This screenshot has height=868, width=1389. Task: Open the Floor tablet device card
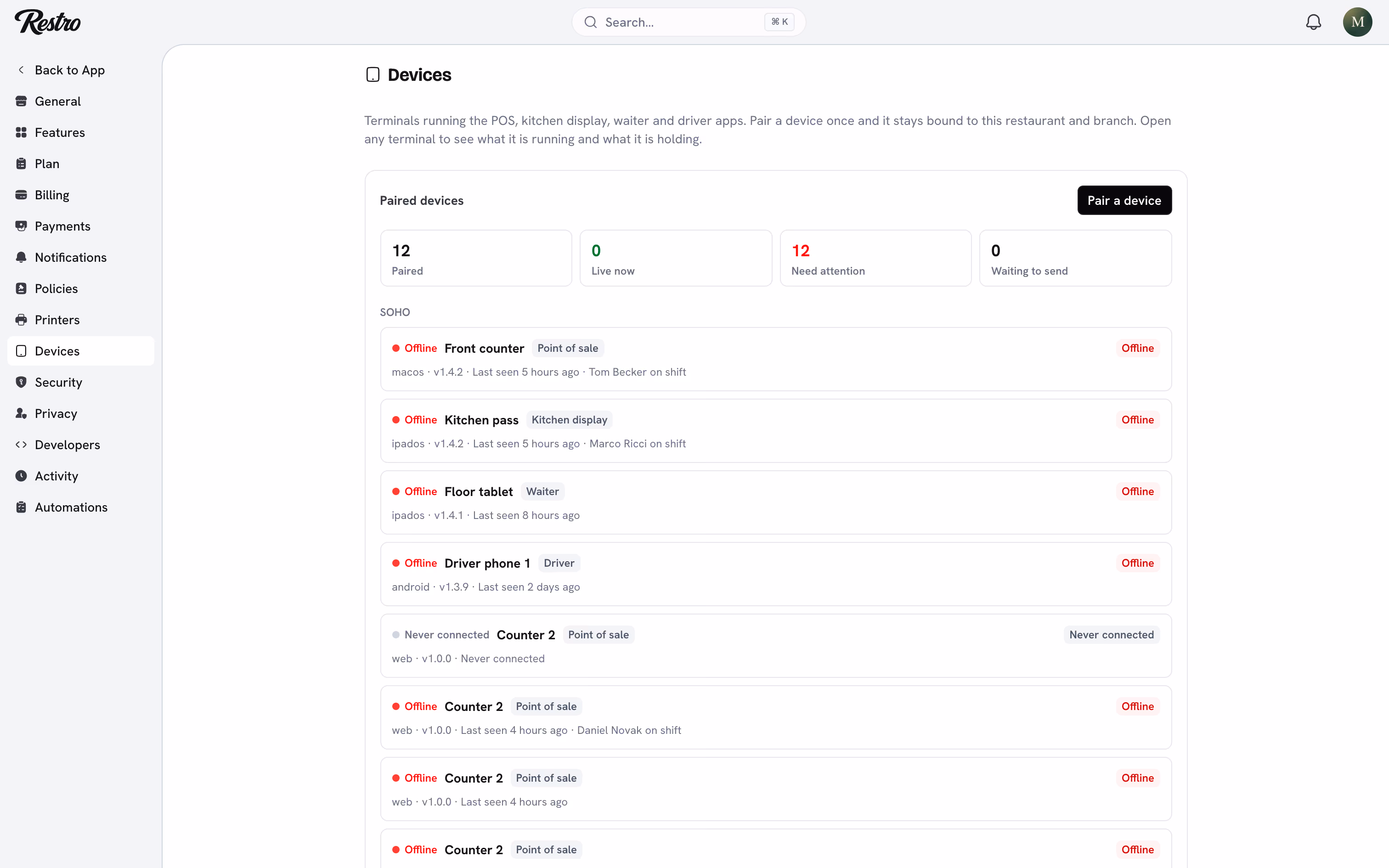tap(776, 503)
